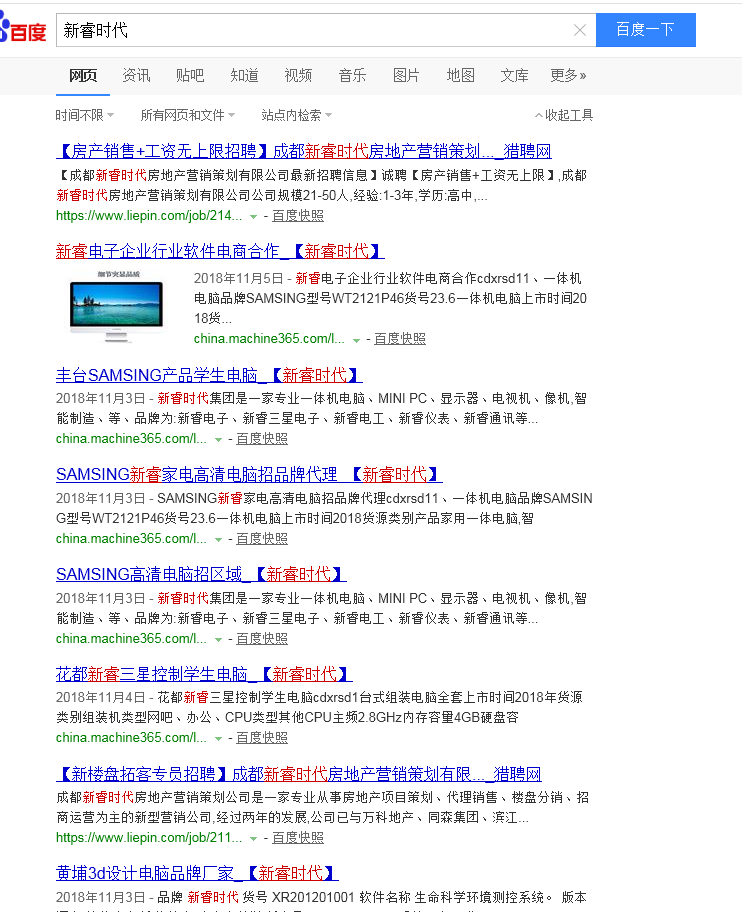Open result 丰台SAMSING产品学生电脑
Image resolution: width=742 pixels, height=912 pixels.
point(209,375)
